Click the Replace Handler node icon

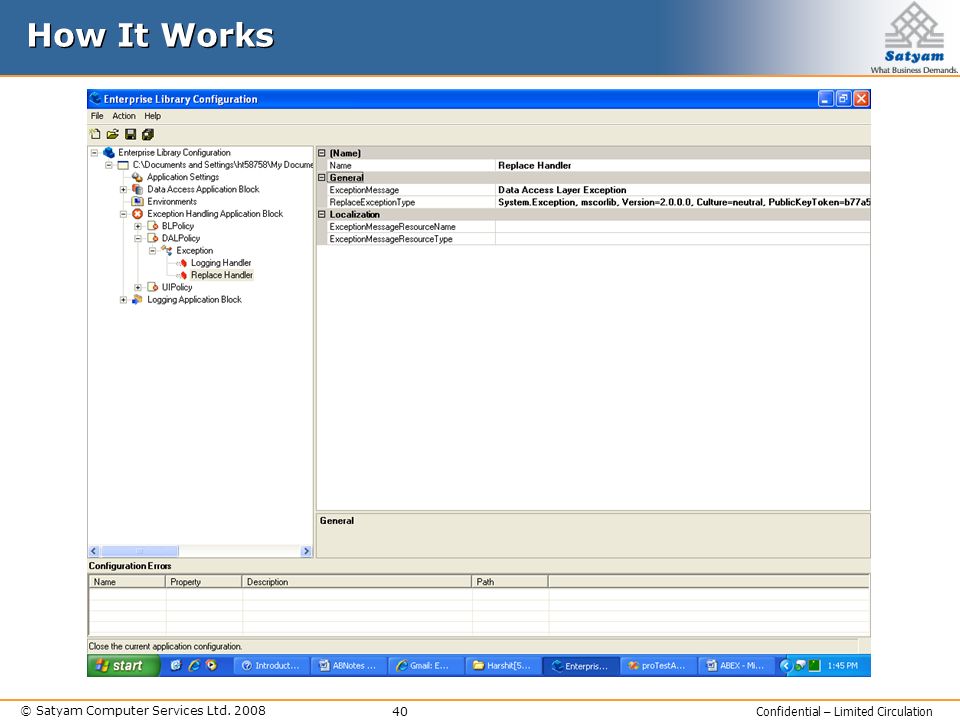coord(182,275)
